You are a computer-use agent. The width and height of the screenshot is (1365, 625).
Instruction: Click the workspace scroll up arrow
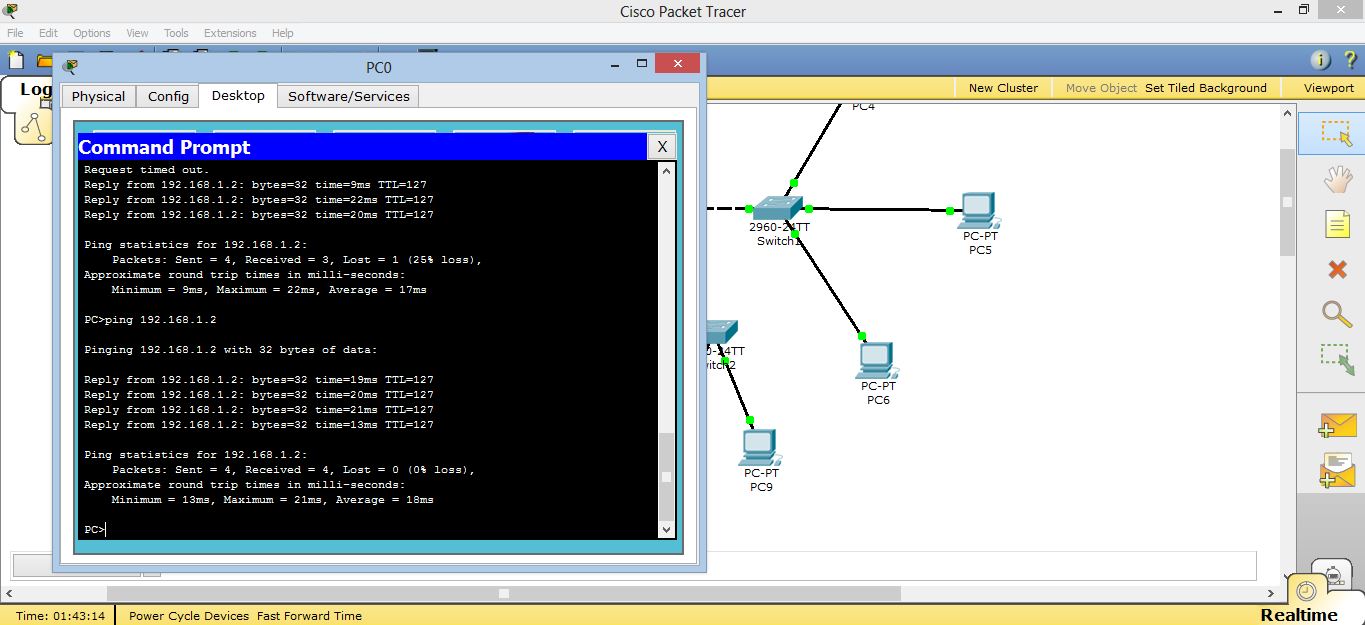[x=1288, y=113]
